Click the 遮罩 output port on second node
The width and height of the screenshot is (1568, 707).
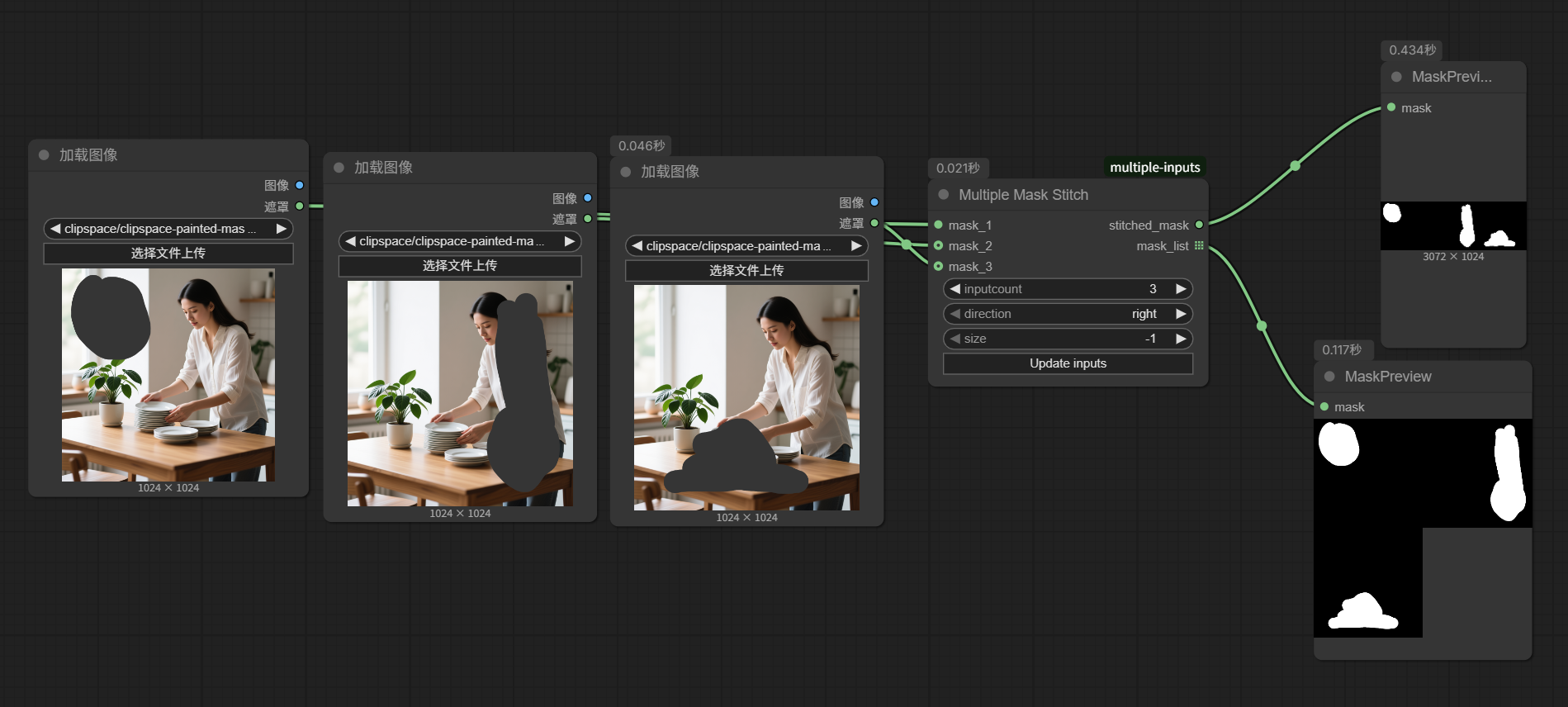point(588,219)
